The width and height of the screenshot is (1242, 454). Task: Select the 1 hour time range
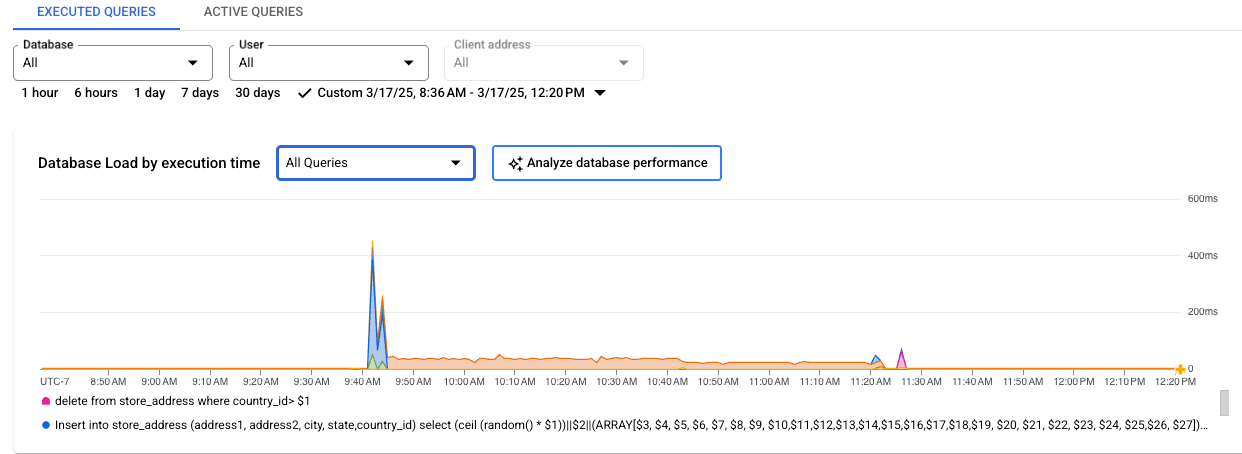click(x=40, y=93)
